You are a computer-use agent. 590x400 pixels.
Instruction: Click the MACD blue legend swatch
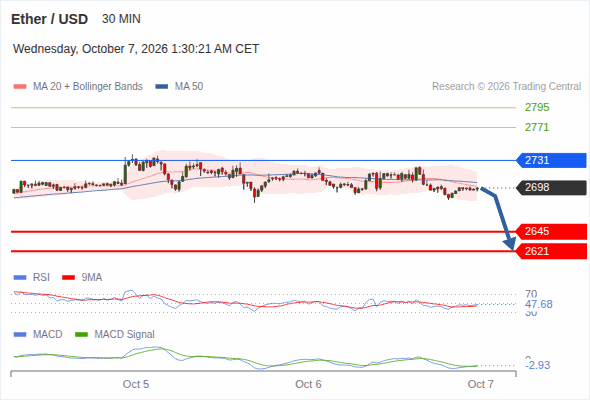tap(20, 335)
